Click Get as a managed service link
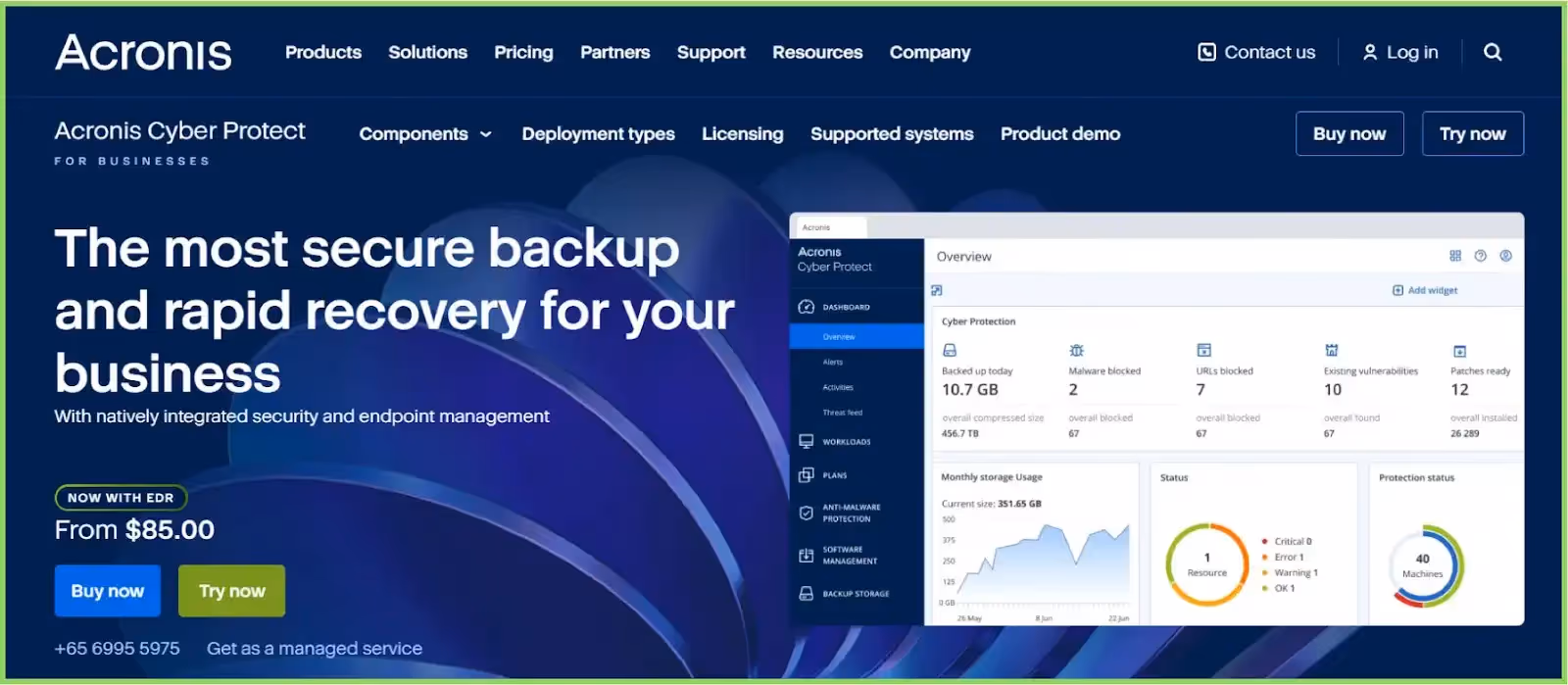This screenshot has height=685, width=1568. (315, 649)
